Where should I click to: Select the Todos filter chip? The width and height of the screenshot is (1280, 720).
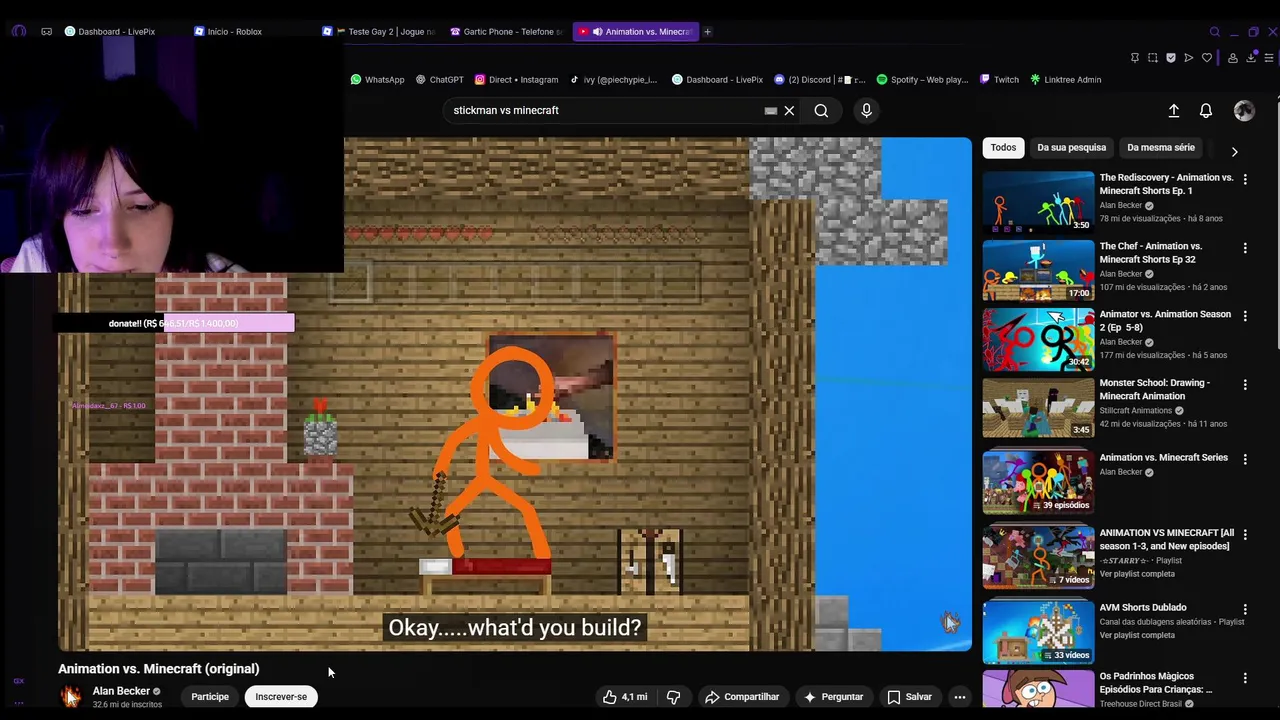[x=1003, y=148]
